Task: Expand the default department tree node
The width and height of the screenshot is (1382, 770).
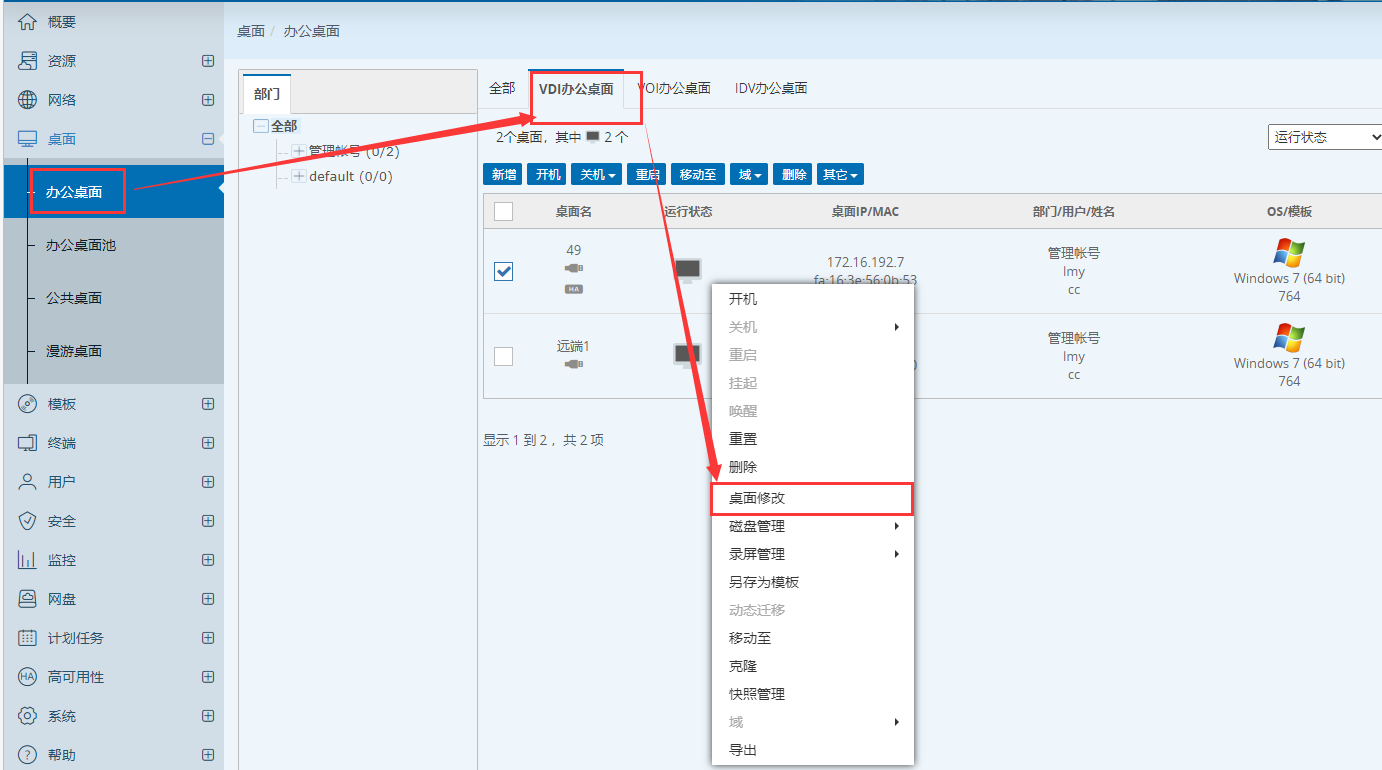Action: click(299, 177)
